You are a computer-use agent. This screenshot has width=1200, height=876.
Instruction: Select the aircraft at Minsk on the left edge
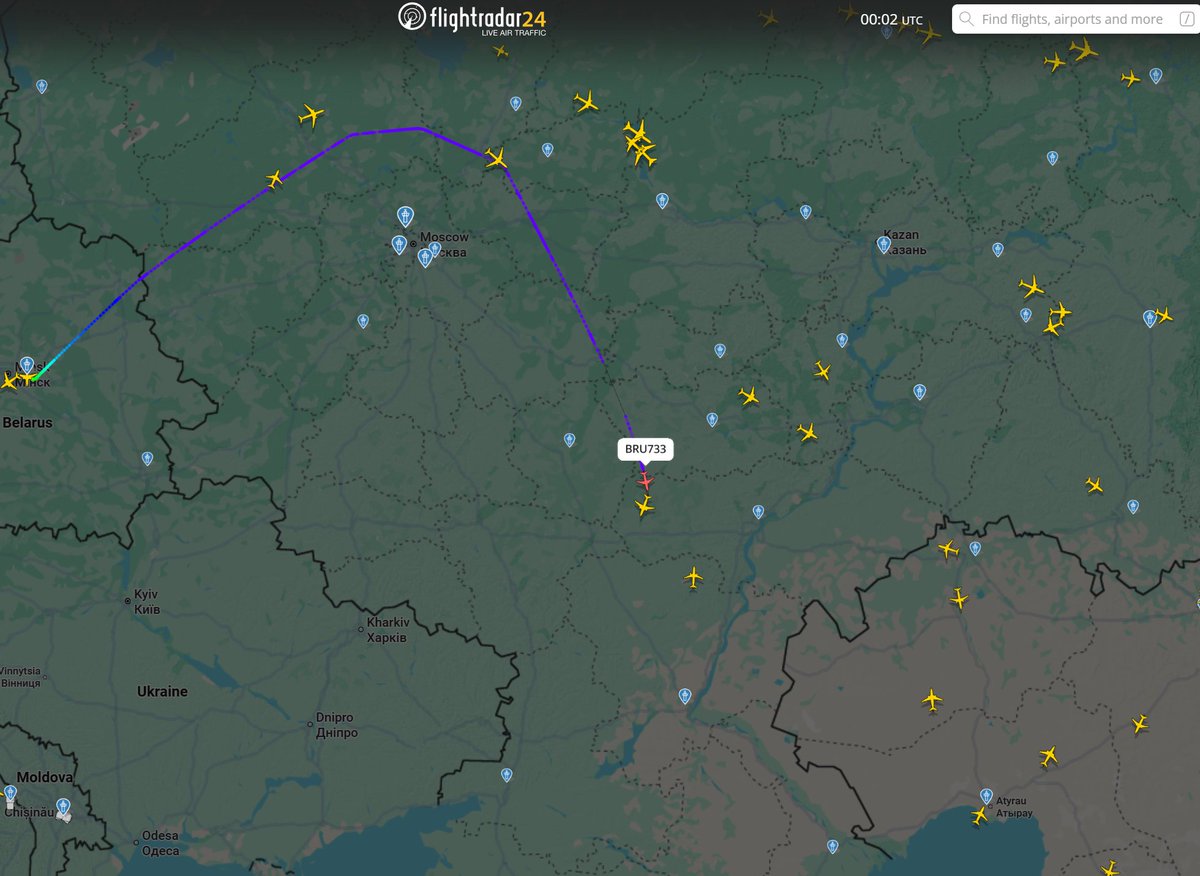tap(9, 381)
